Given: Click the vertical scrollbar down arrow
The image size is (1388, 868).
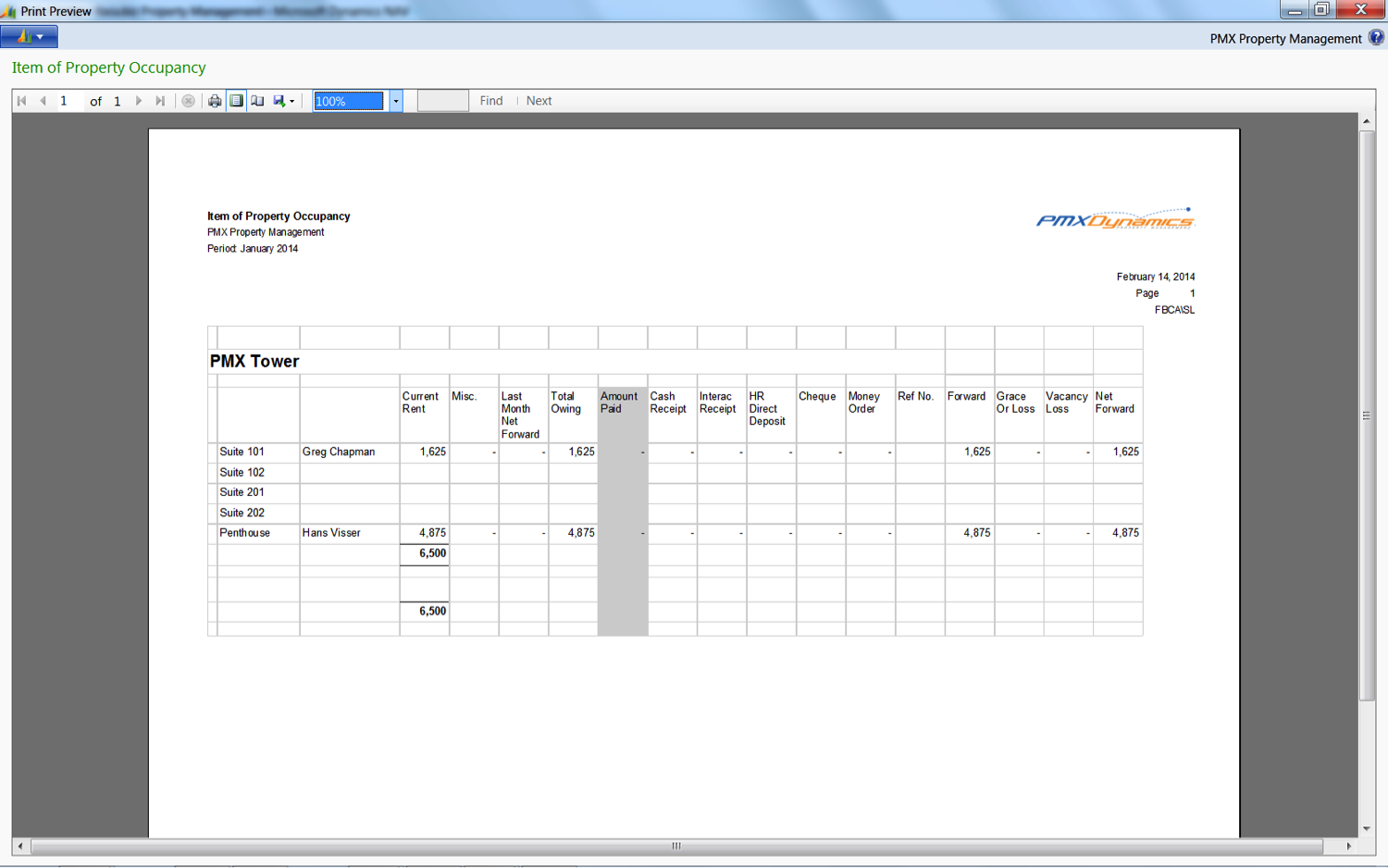Looking at the screenshot, I should coord(1367,829).
